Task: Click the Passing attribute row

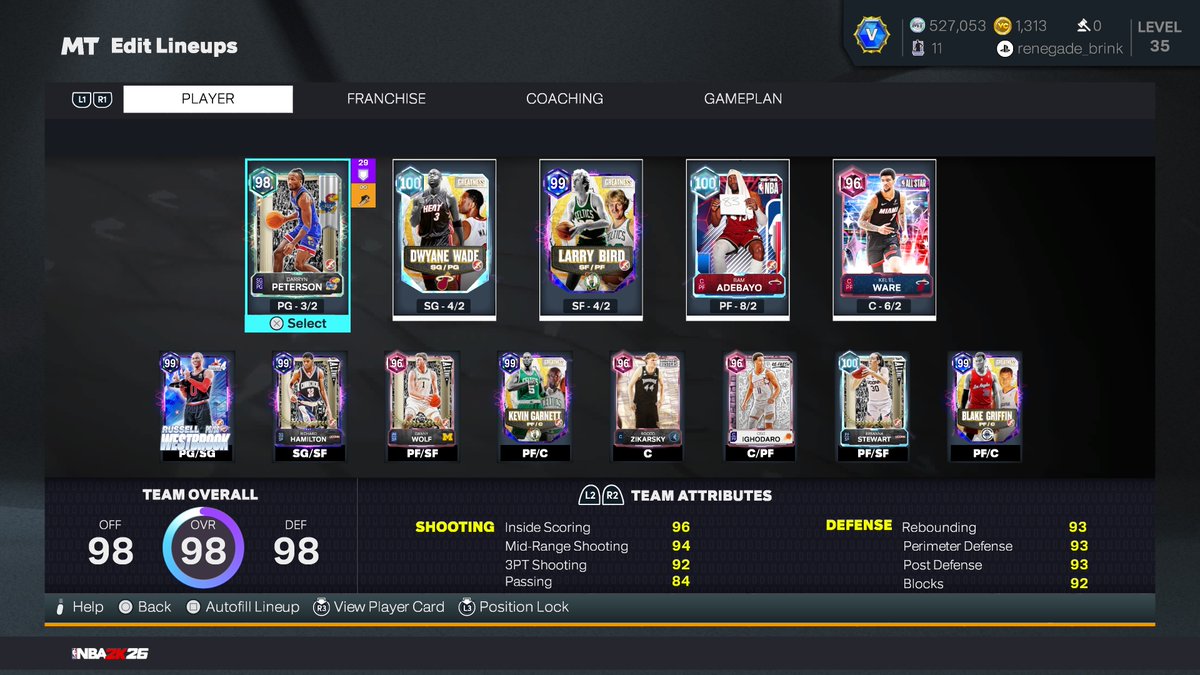Action: tap(597, 582)
